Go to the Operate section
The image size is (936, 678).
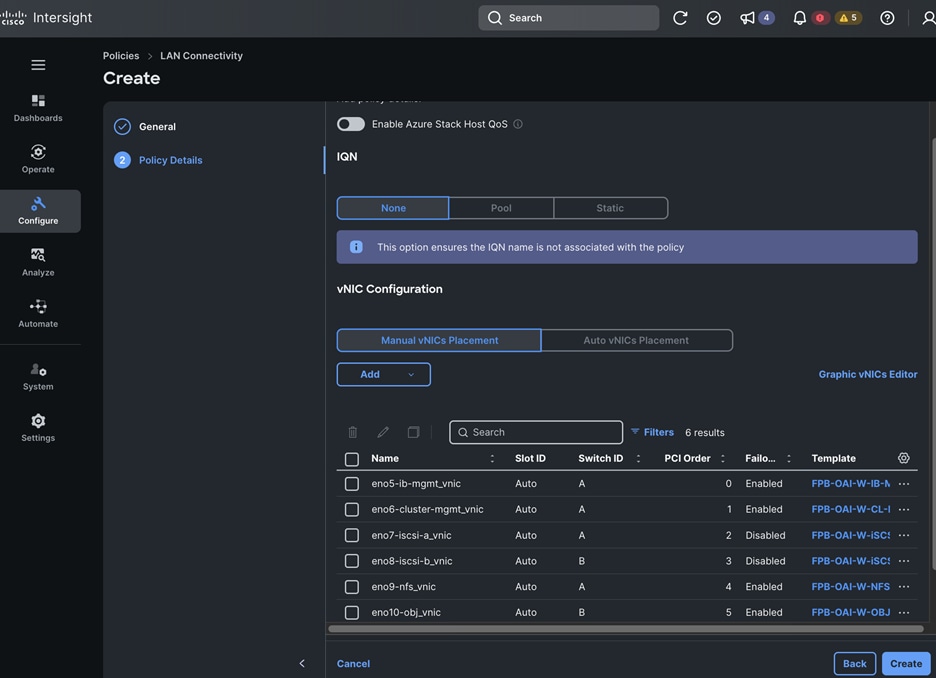38,159
